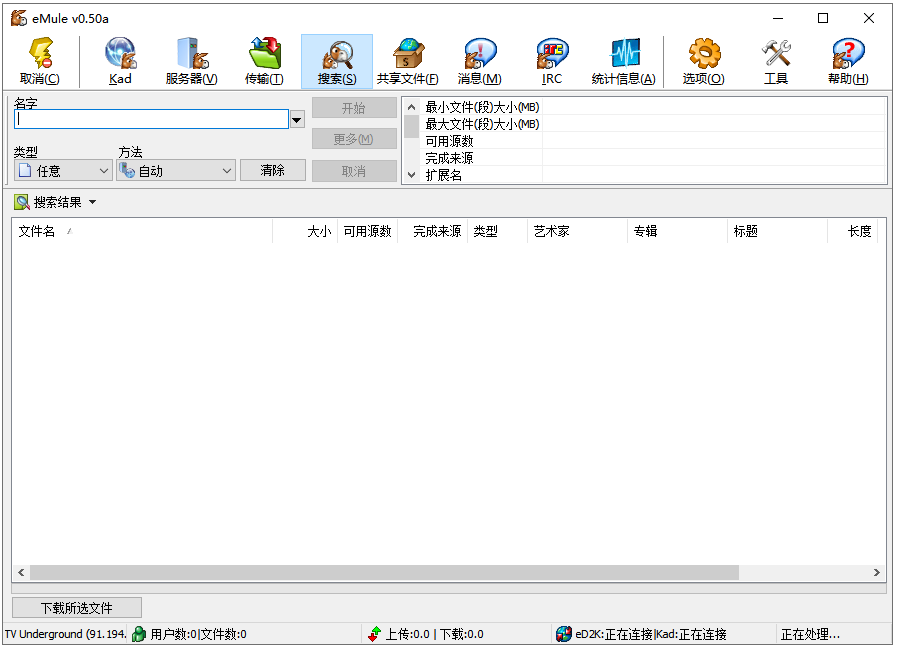The width and height of the screenshot is (898, 649).
Task: Click the 搜索结果 magnifier icon
Action: 22,202
